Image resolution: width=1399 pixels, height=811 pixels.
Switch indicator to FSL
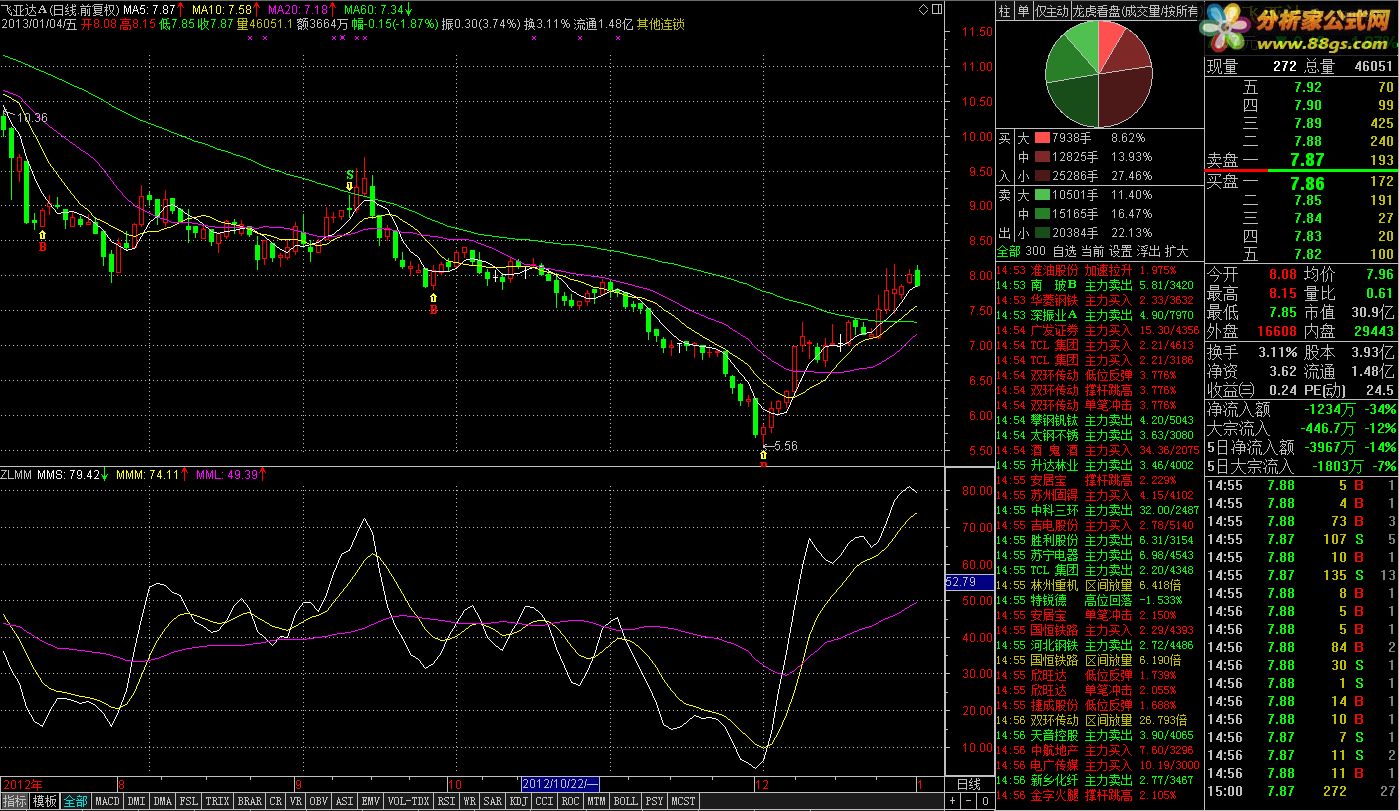(x=188, y=801)
